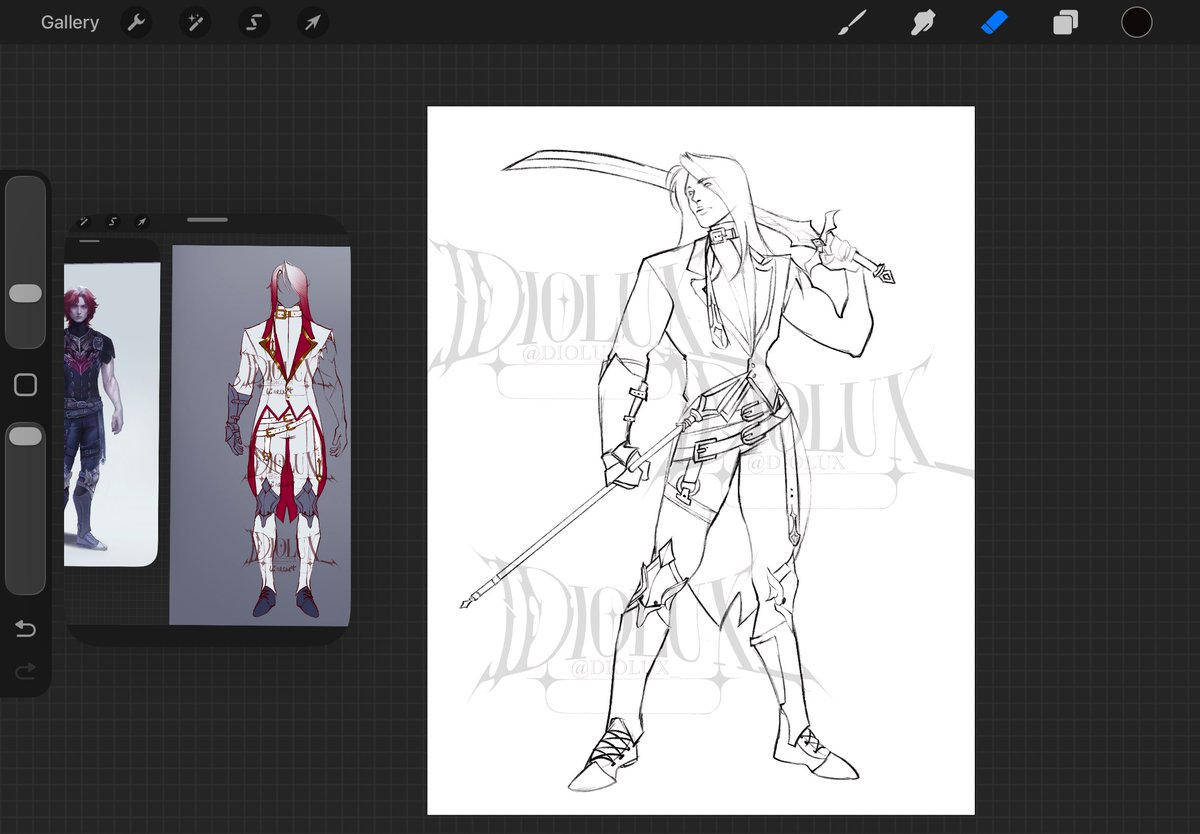Open the Layers panel
This screenshot has width=1200, height=834.
click(x=1066, y=22)
